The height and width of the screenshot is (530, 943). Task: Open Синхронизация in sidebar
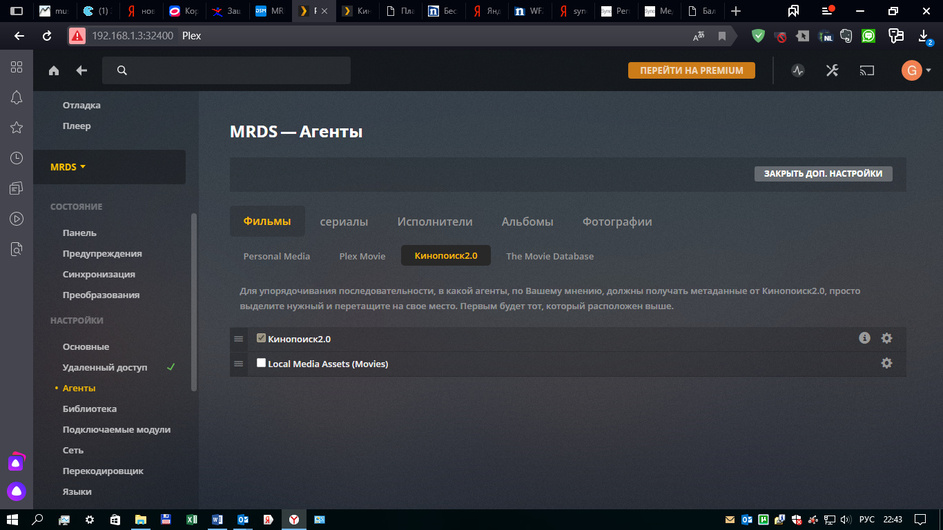[x=99, y=274]
